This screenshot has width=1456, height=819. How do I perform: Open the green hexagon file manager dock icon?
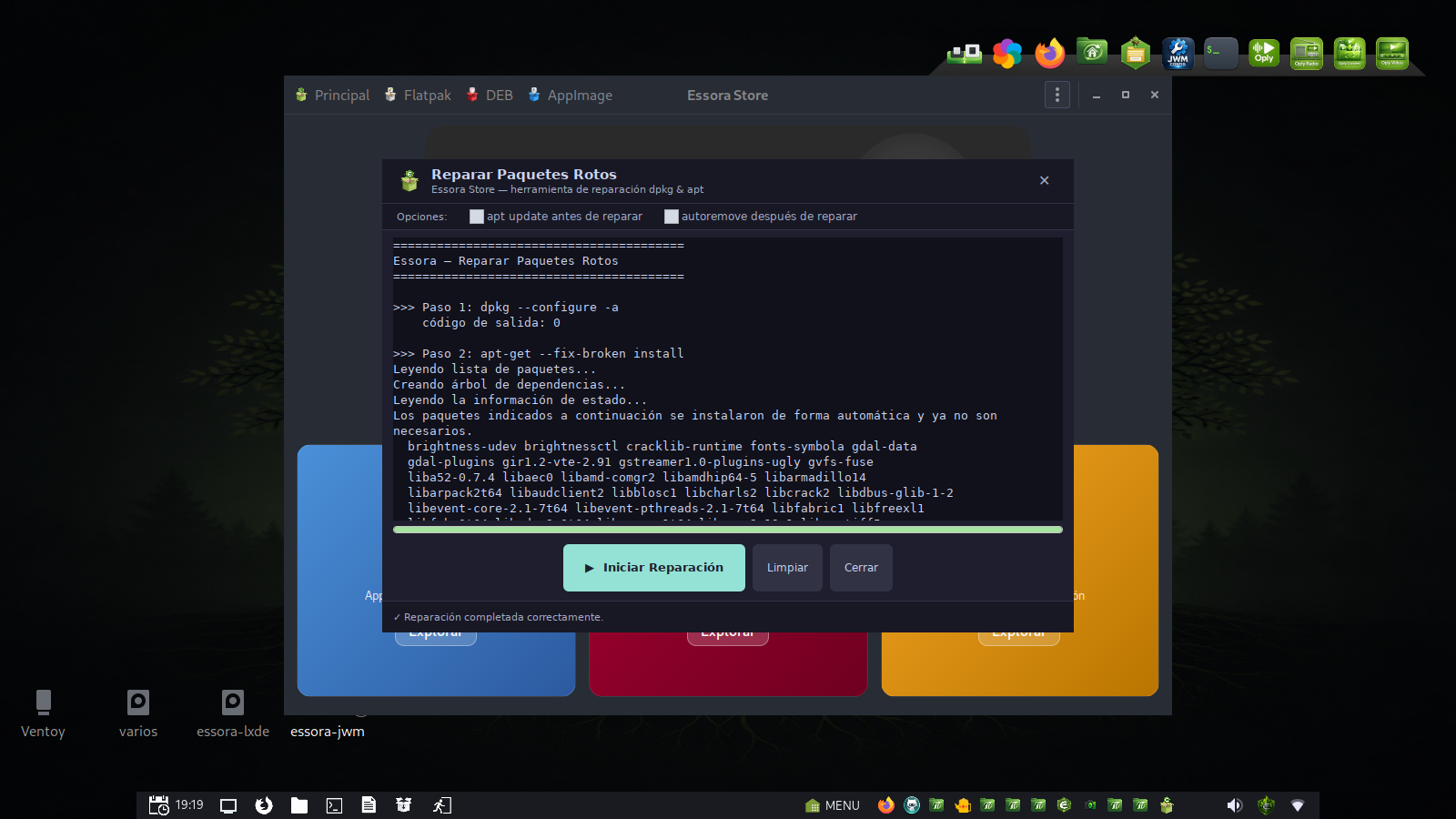coord(1136,54)
